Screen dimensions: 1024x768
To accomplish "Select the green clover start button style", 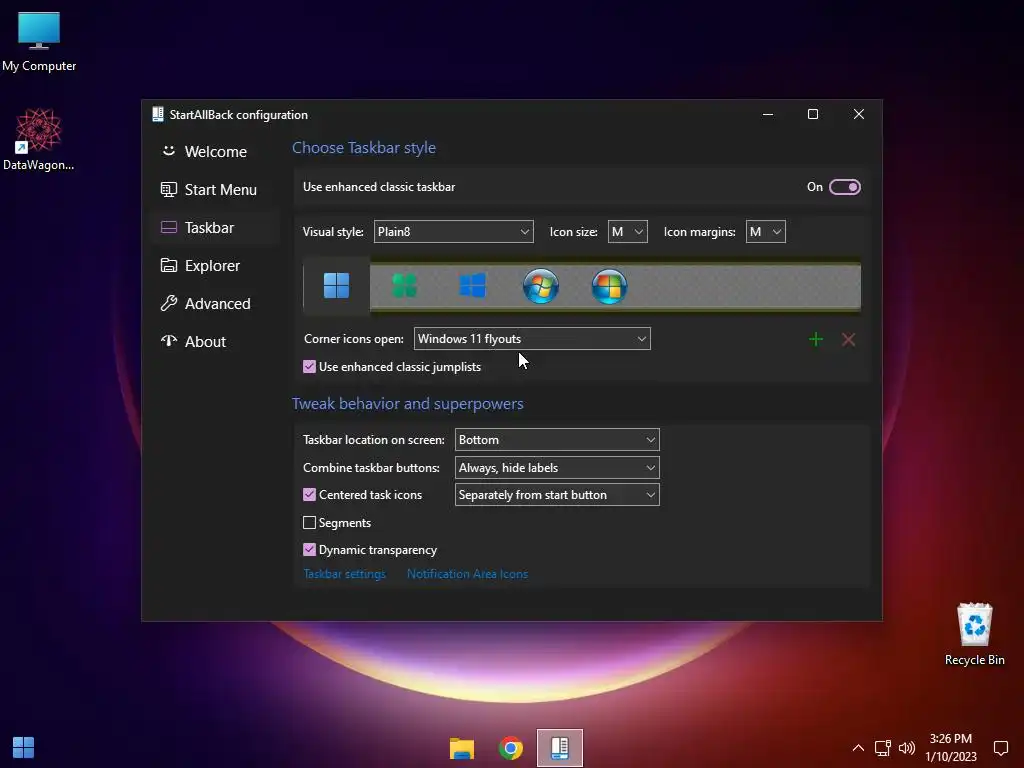I will [x=404, y=285].
